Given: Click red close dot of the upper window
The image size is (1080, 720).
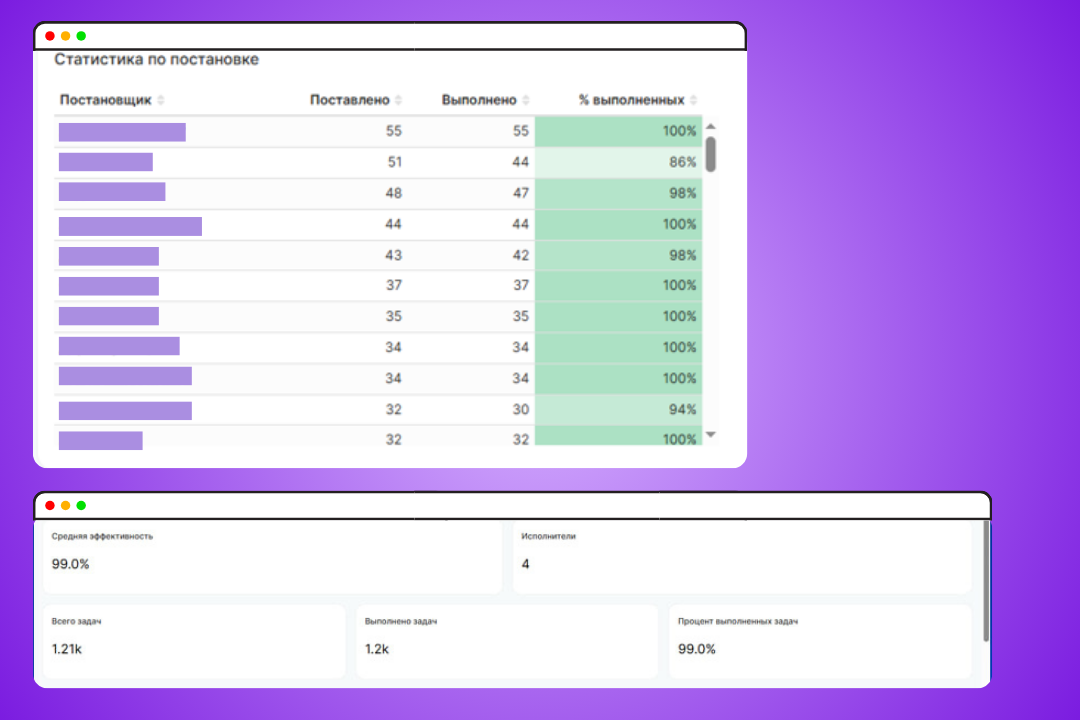Looking at the screenshot, I should 50,36.
